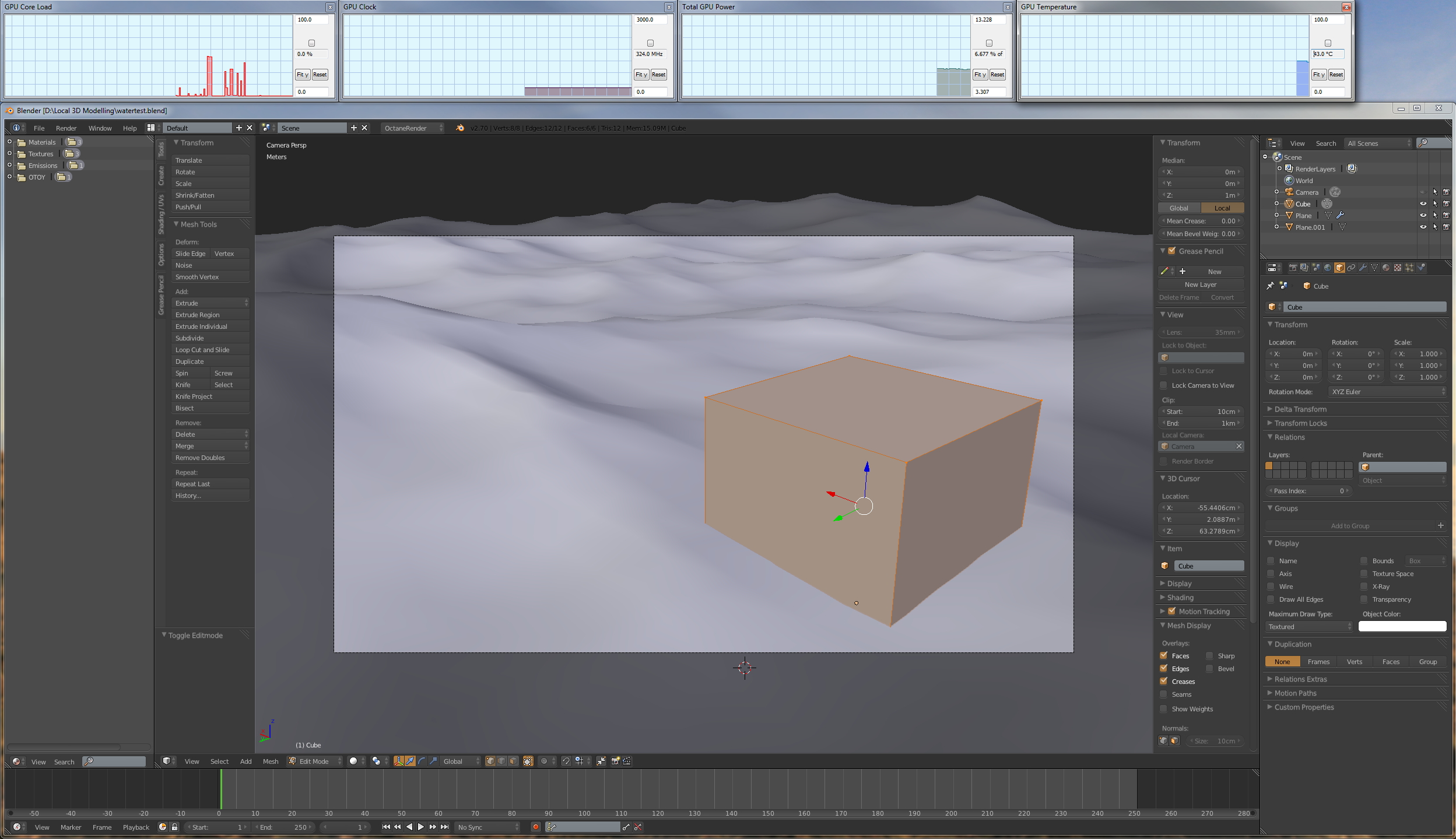Open the Render camera properties tab

1293,268
